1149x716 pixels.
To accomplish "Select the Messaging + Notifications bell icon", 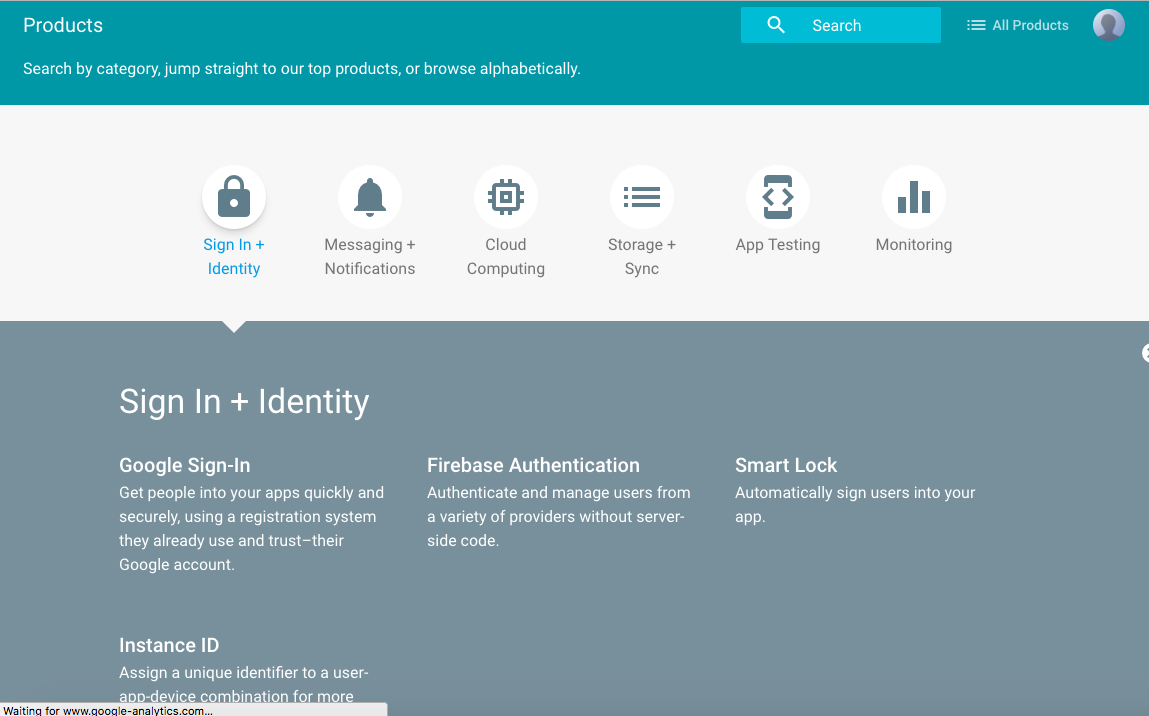I will click(370, 197).
